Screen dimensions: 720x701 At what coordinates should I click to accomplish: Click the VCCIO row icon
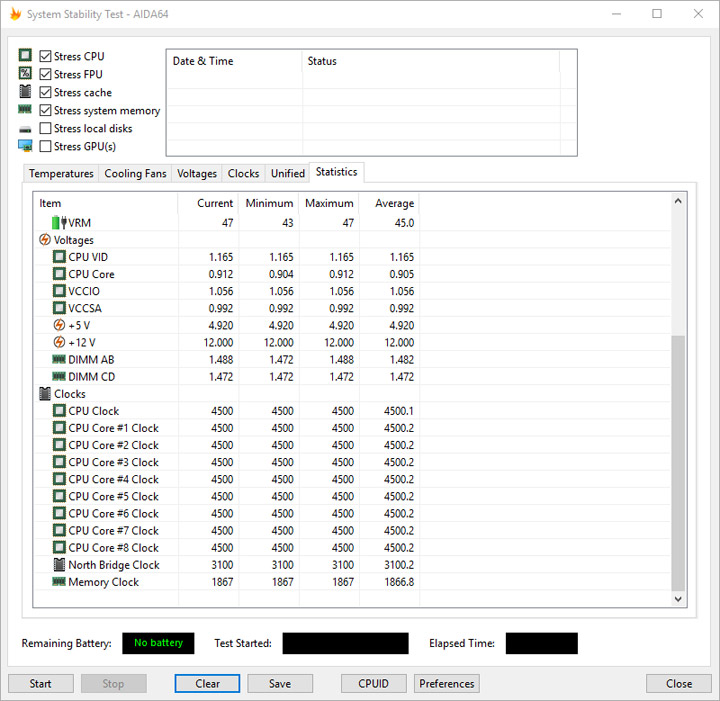(59, 291)
